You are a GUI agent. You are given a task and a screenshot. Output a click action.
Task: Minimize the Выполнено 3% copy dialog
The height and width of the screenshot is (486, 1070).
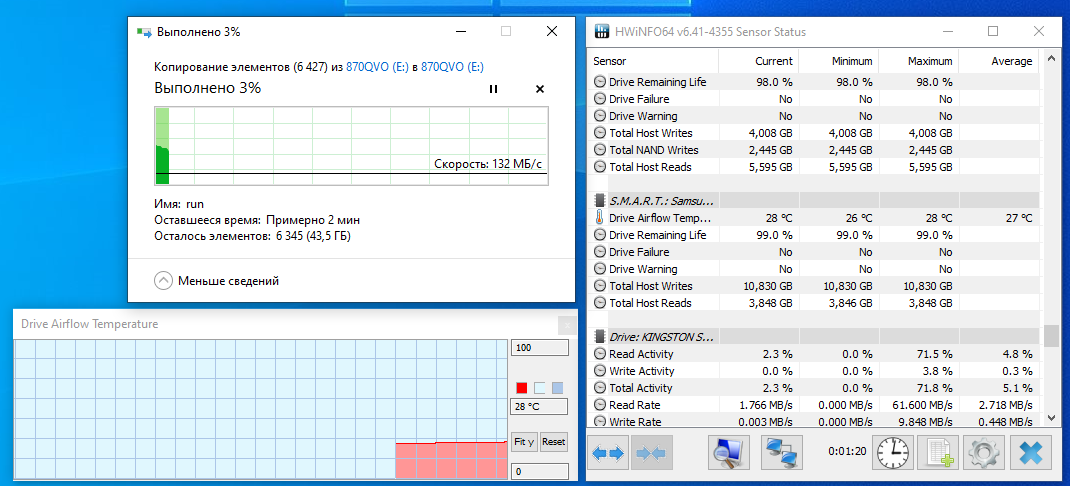(461, 31)
